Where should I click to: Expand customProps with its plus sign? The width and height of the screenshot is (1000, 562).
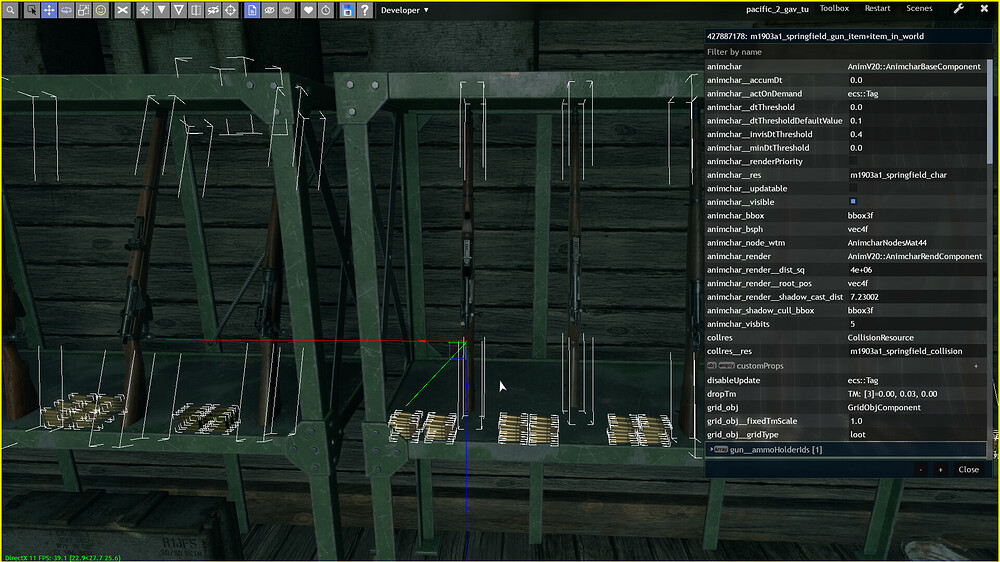[x=976, y=366]
